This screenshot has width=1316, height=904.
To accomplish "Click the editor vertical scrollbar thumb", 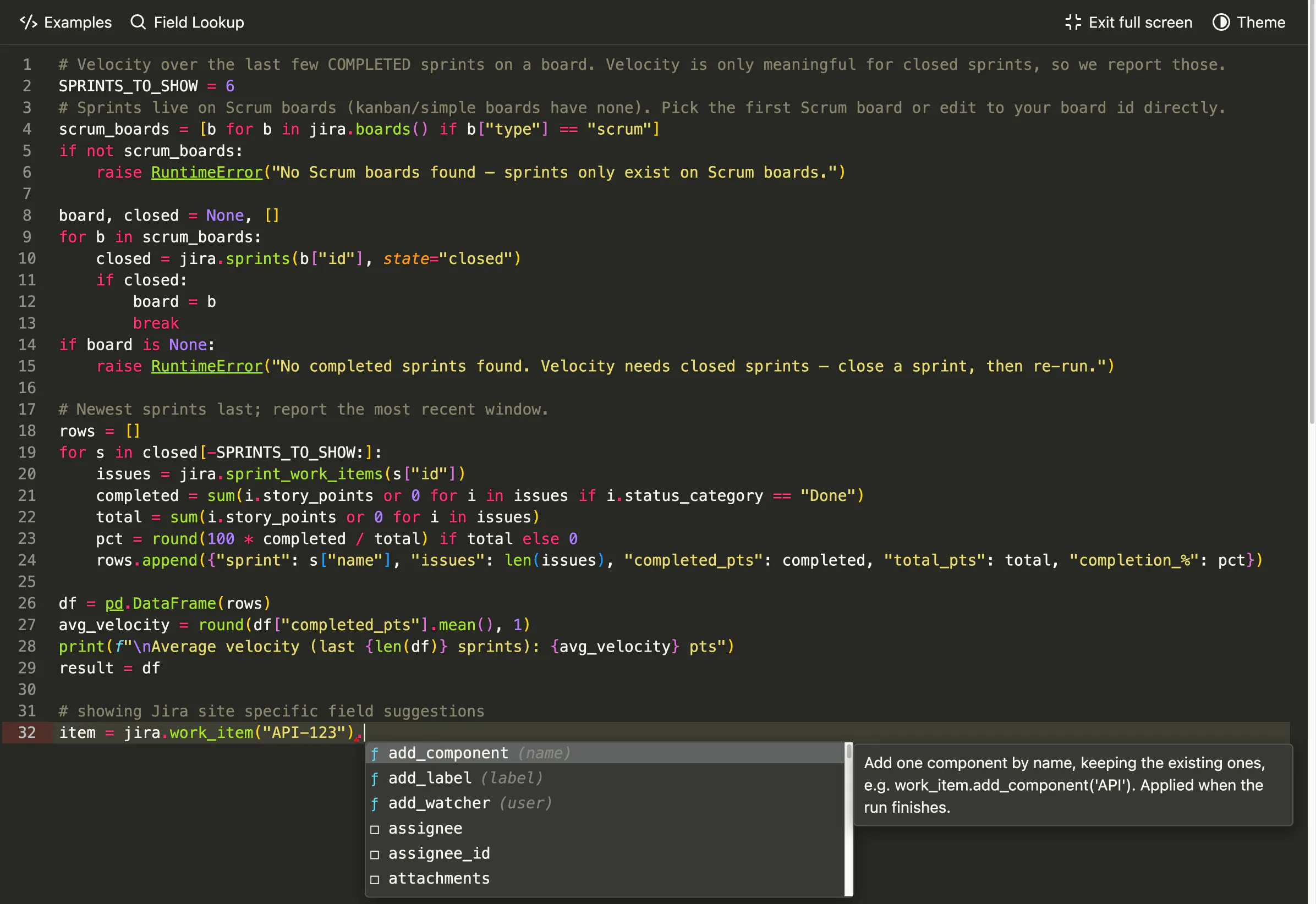I will pos(1312,212).
